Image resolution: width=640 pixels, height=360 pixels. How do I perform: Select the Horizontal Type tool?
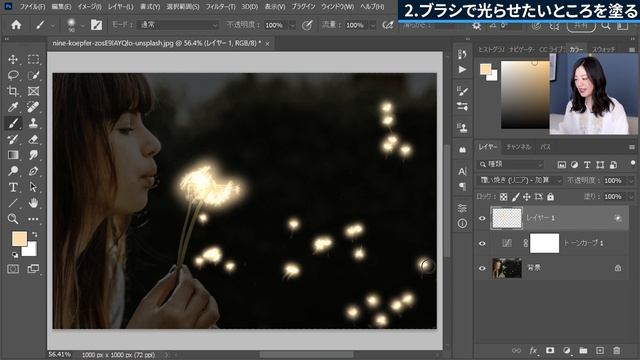[x=13, y=187]
